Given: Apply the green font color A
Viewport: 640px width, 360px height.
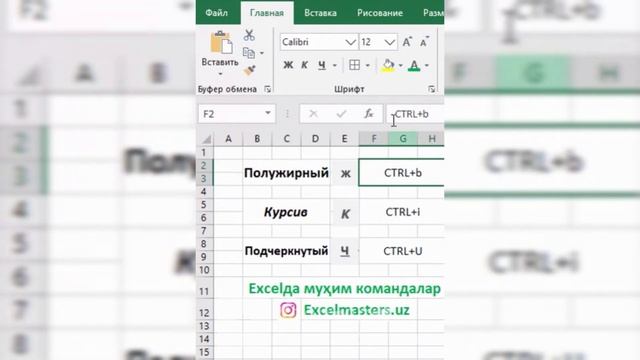Looking at the screenshot, I should pyautogui.click(x=414, y=65).
